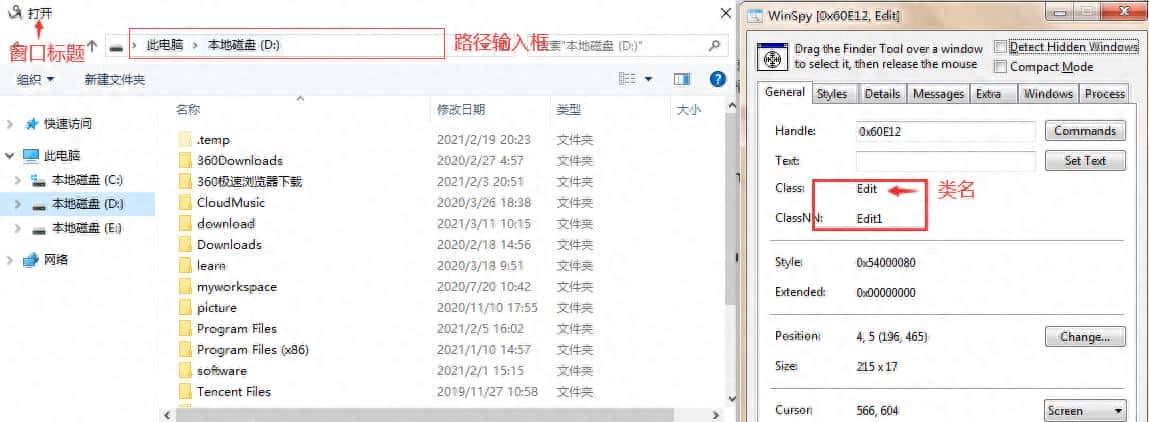The width and height of the screenshot is (1149, 422).
Task: Click the up-directory arrow icon
Action: (92, 45)
